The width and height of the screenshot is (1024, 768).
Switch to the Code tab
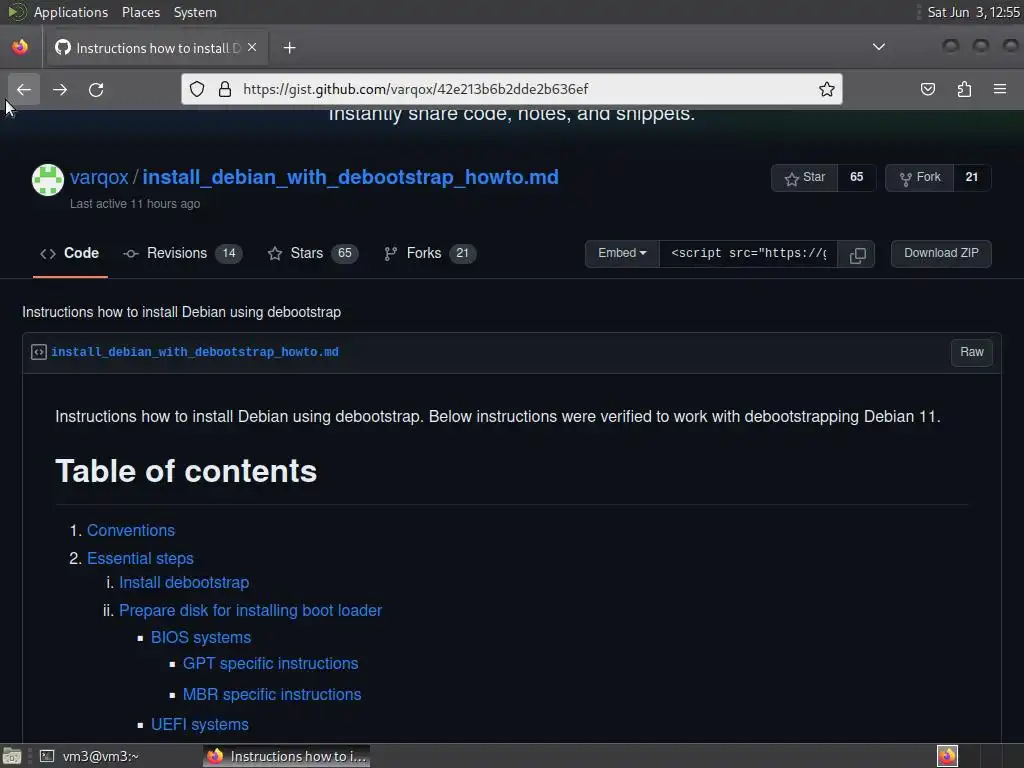tap(70, 253)
